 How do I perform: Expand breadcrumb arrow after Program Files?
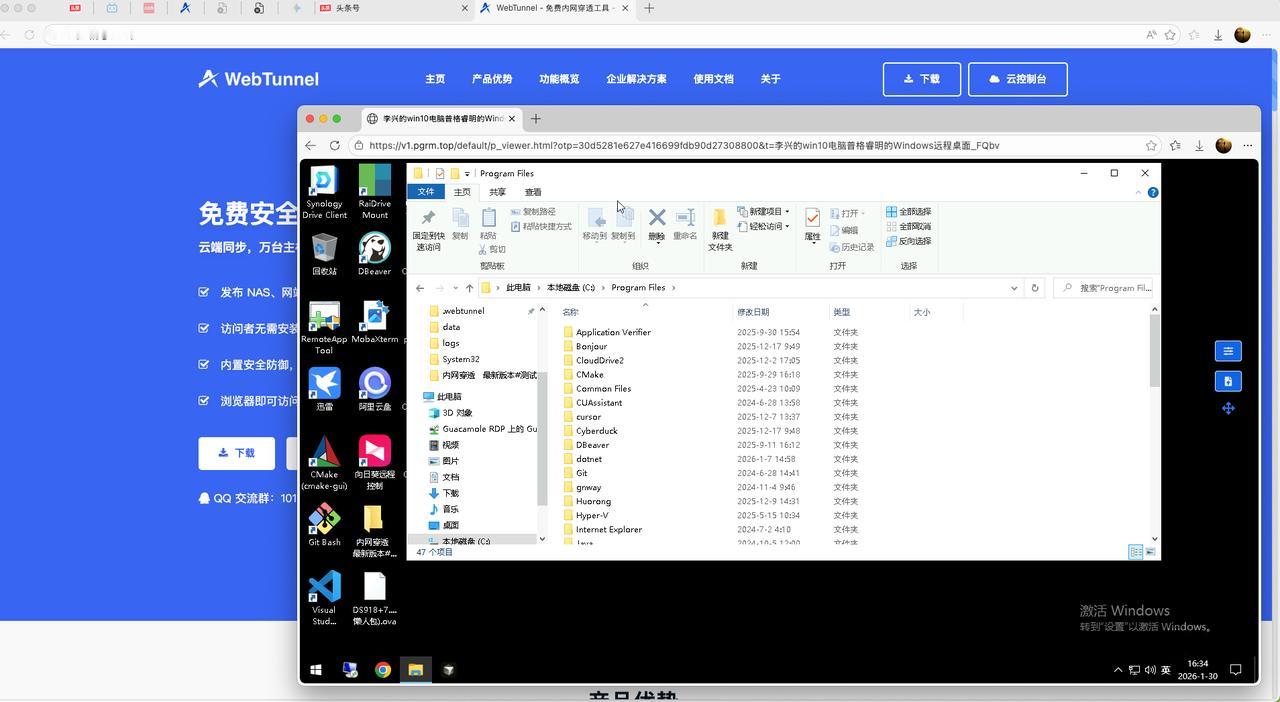tap(674, 288)
